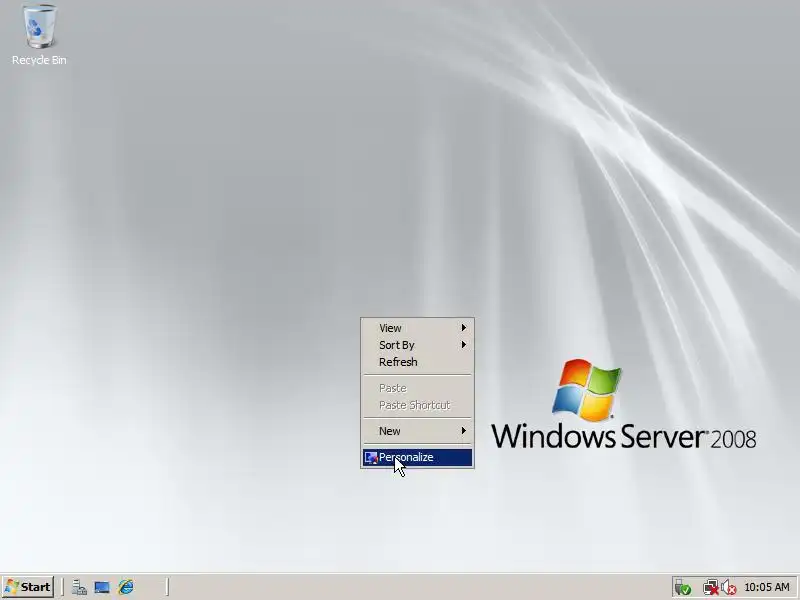Click the greyed-out Paste Shortcut entry
800x600 pixels.
(417, 405)
